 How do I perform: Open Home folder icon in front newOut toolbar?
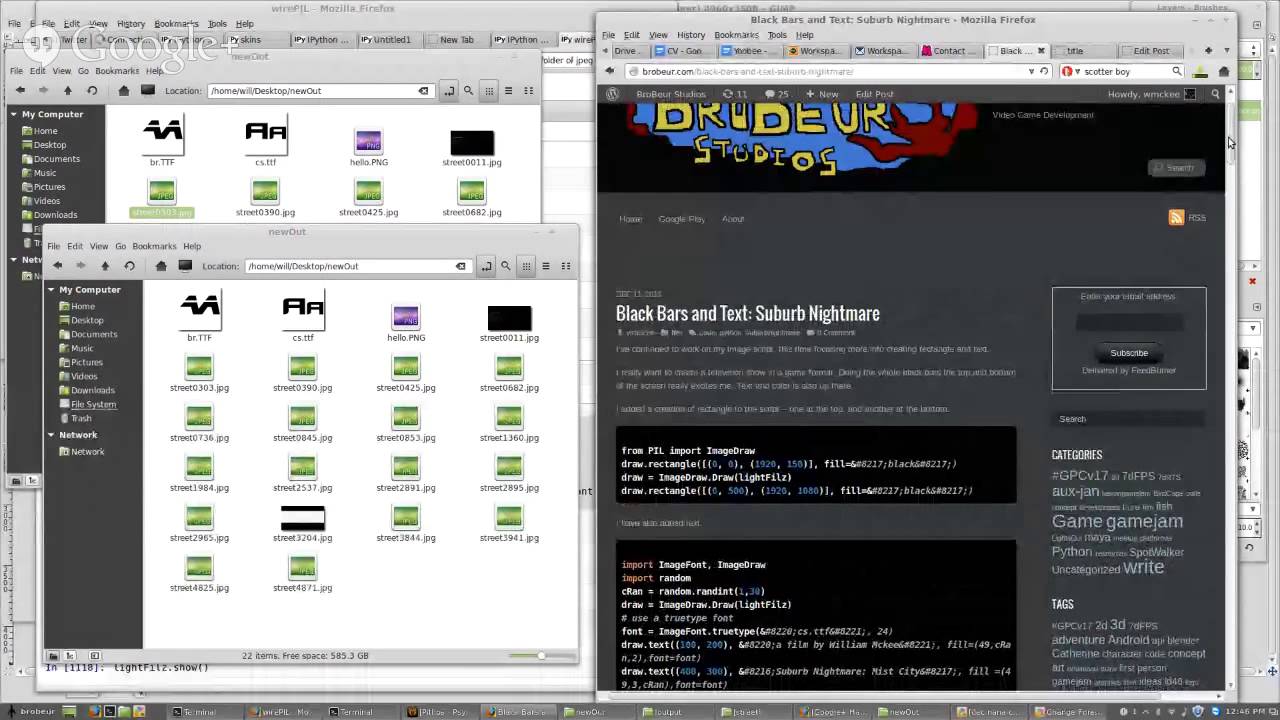[x=161, y=266]
